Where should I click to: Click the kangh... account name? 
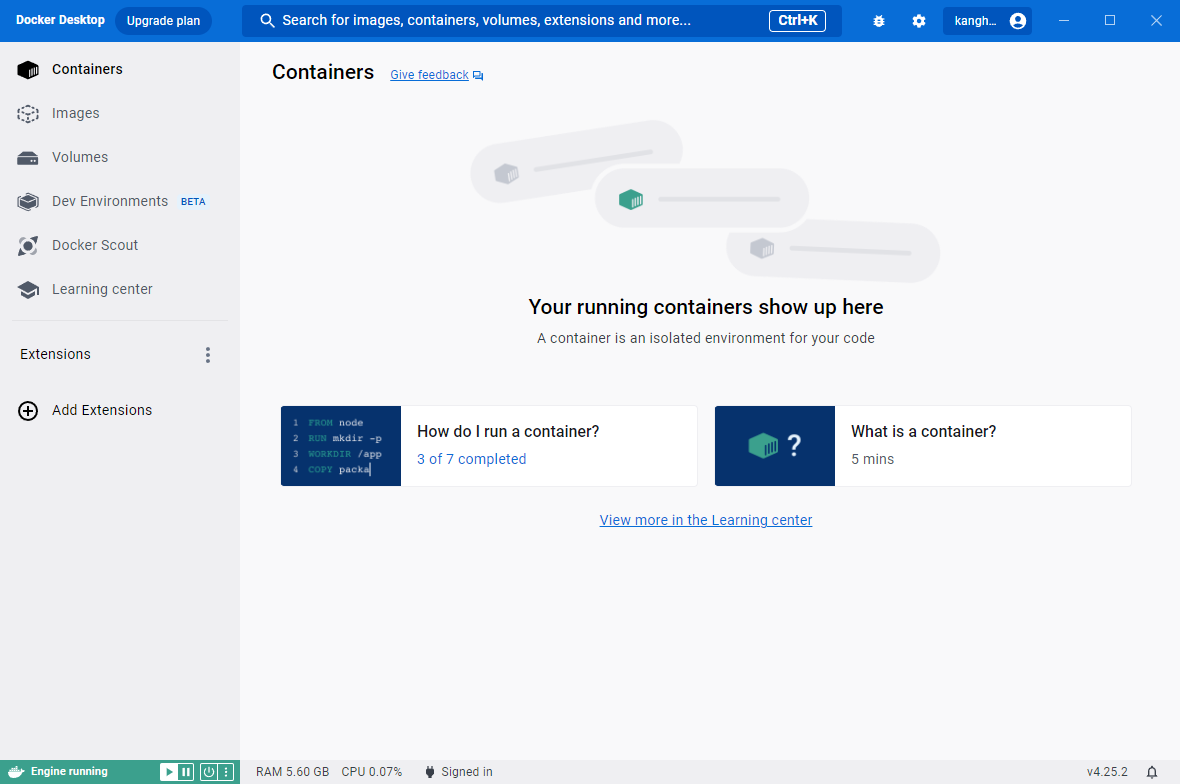[975, 21]
